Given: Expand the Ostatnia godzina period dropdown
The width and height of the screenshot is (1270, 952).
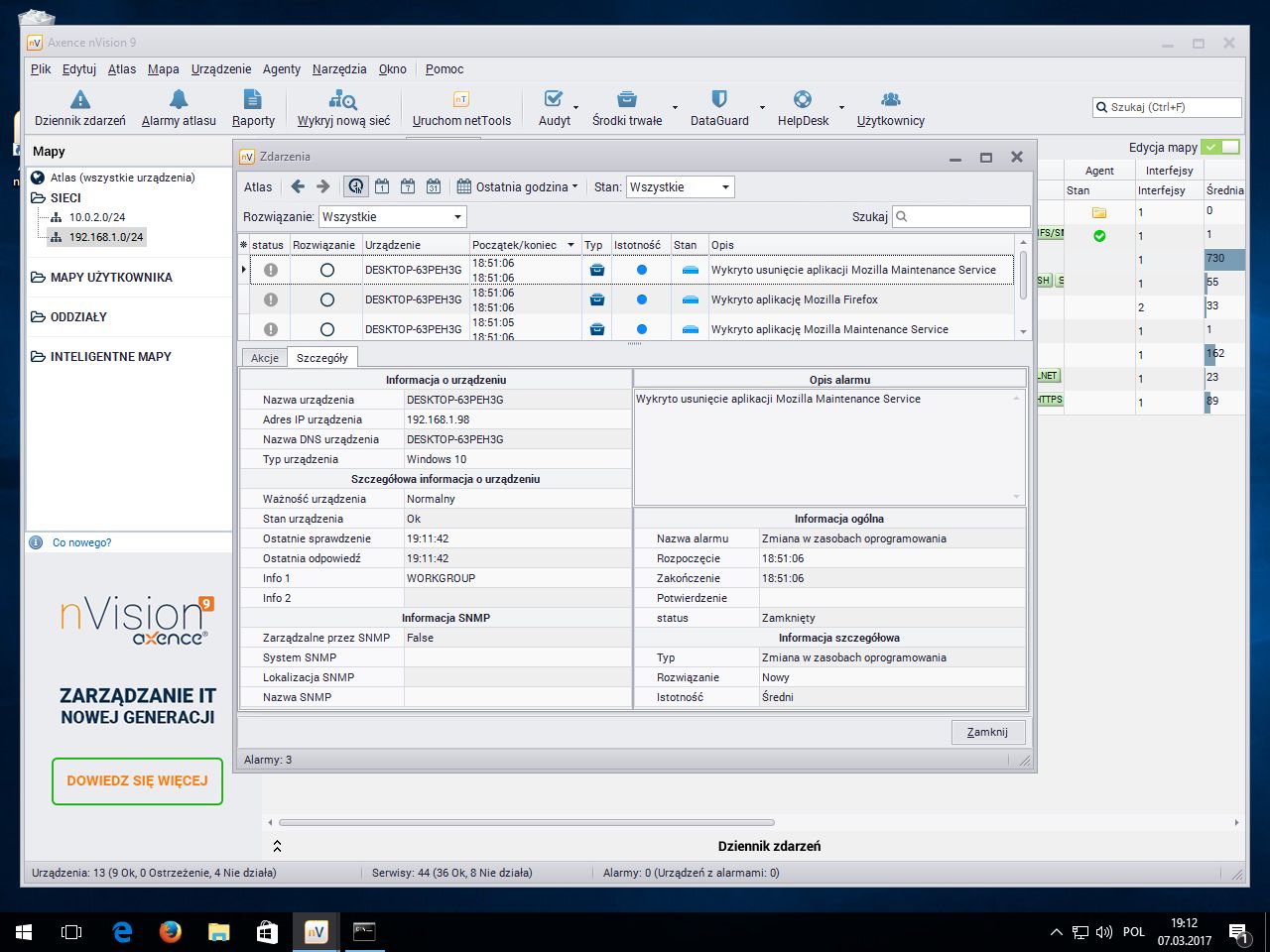Looking at the screenshot, I should 519,186.
